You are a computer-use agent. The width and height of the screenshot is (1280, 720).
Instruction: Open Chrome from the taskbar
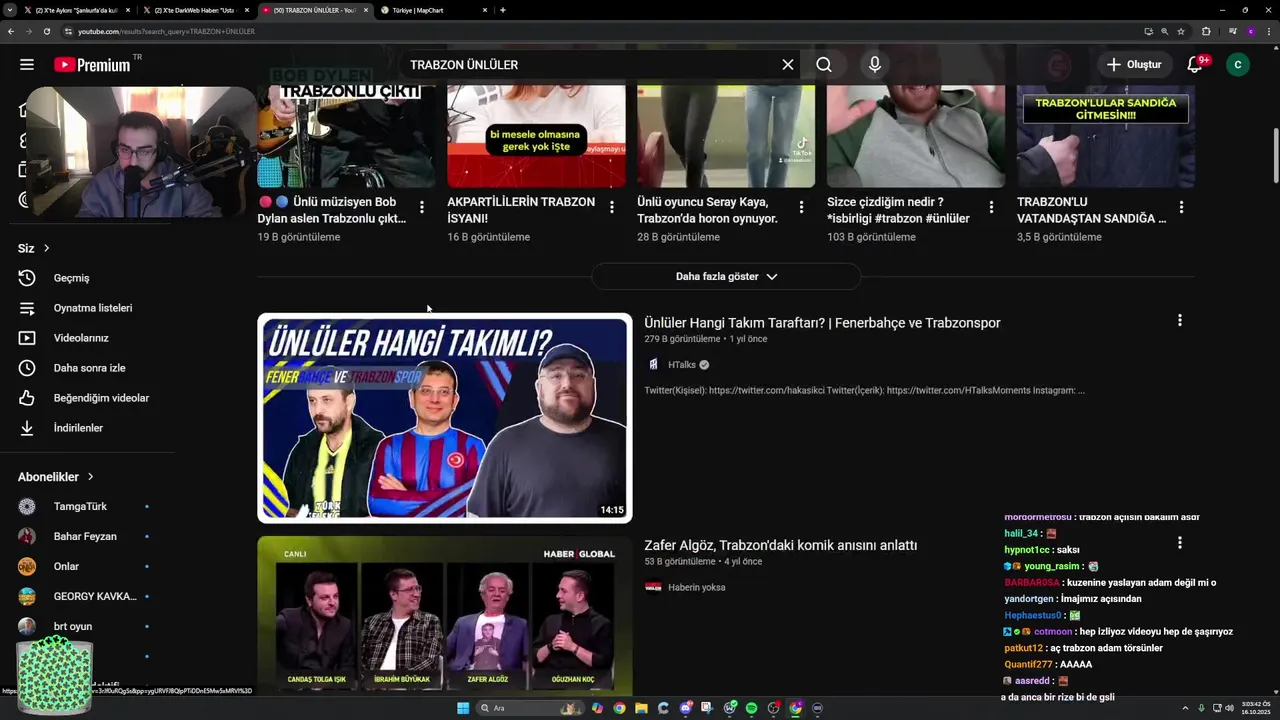tap(620, 708)
